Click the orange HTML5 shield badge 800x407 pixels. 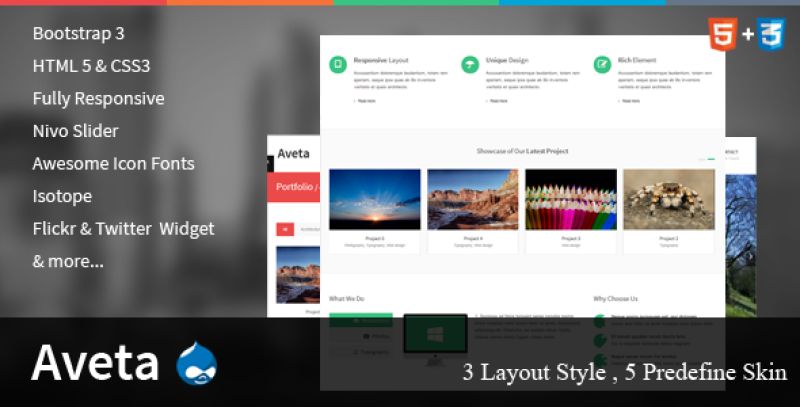[x=722, y=34]
